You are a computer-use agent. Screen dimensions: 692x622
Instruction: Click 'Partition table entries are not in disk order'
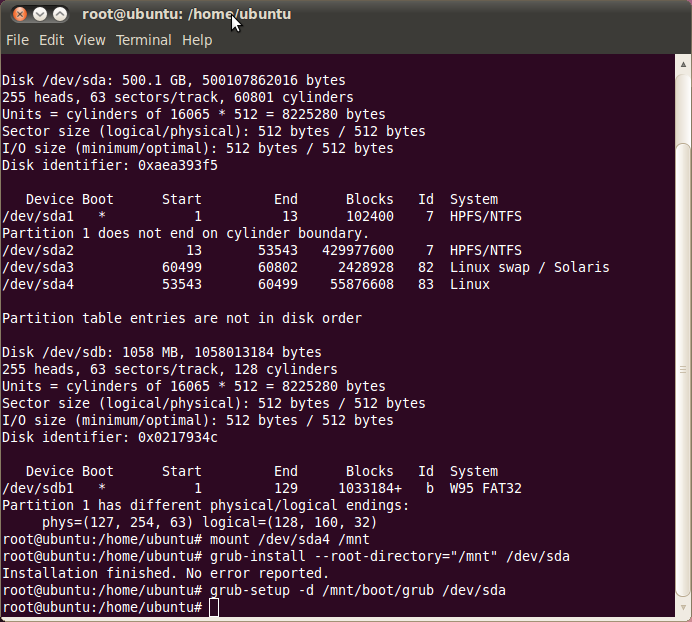pyautogui.click(x=182, y=318)
